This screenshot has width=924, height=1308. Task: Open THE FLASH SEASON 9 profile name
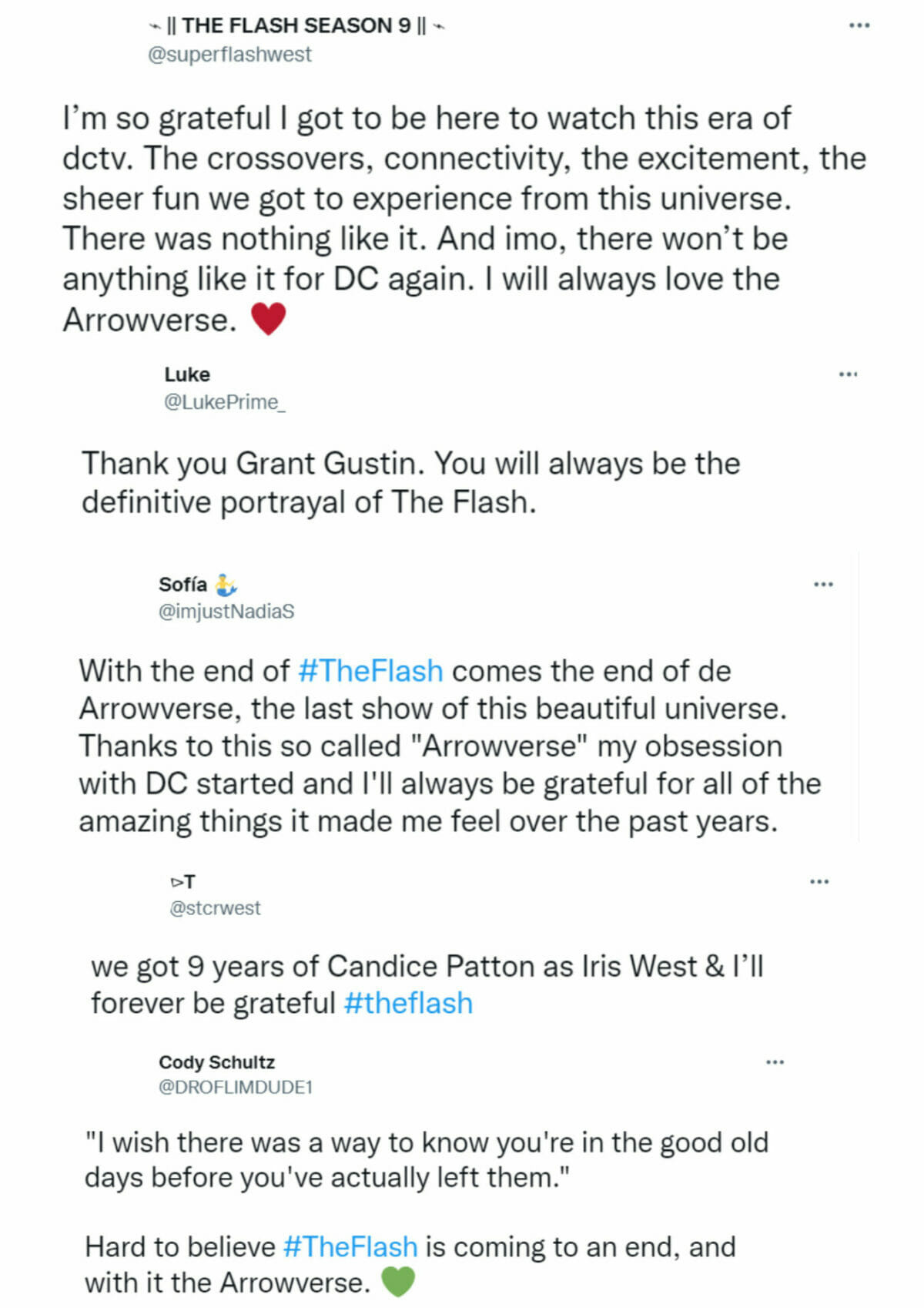pyautogui.click(x=296, y=26)
